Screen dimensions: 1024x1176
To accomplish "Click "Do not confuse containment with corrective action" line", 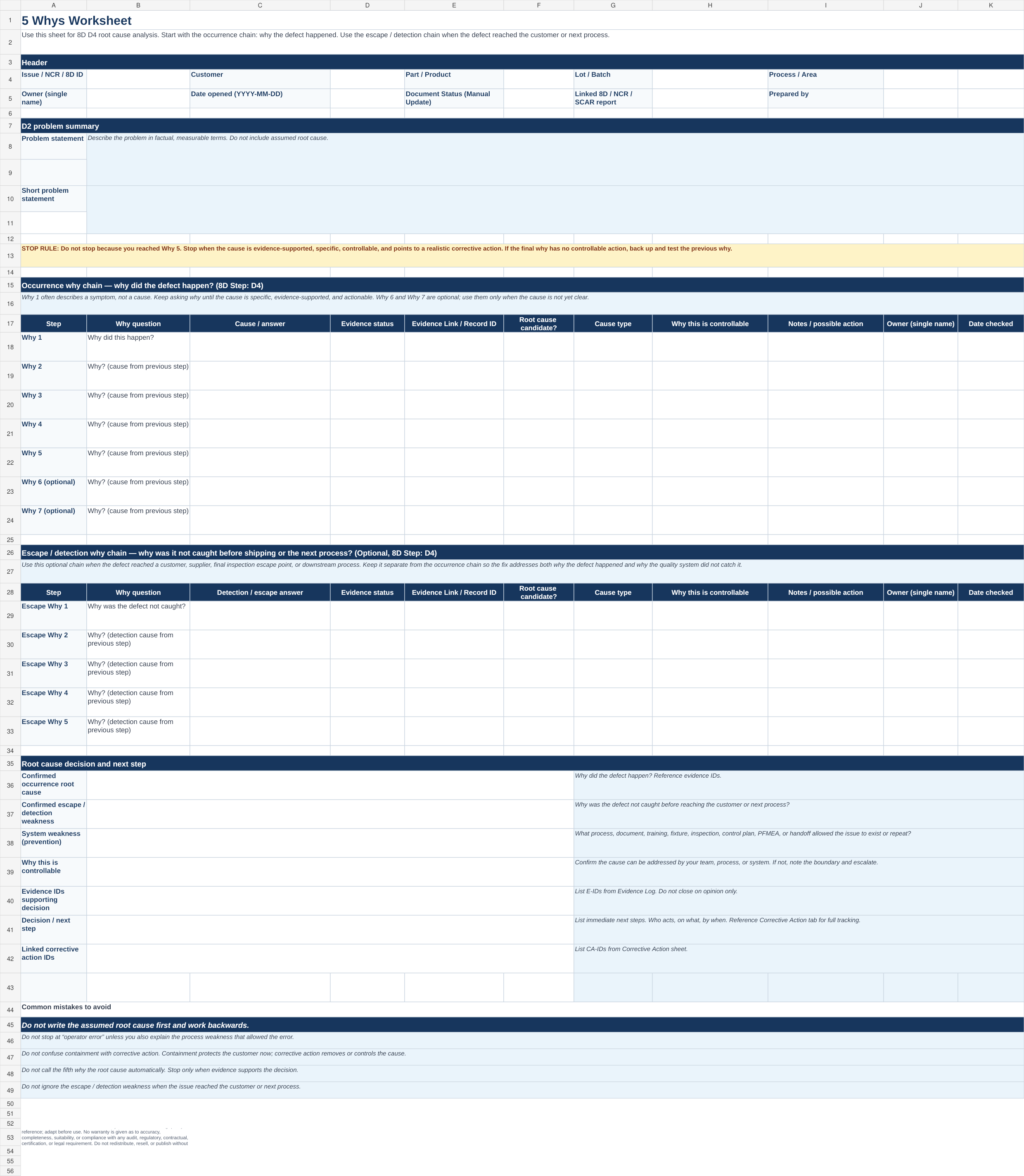I will click(x=522, y=1057).
